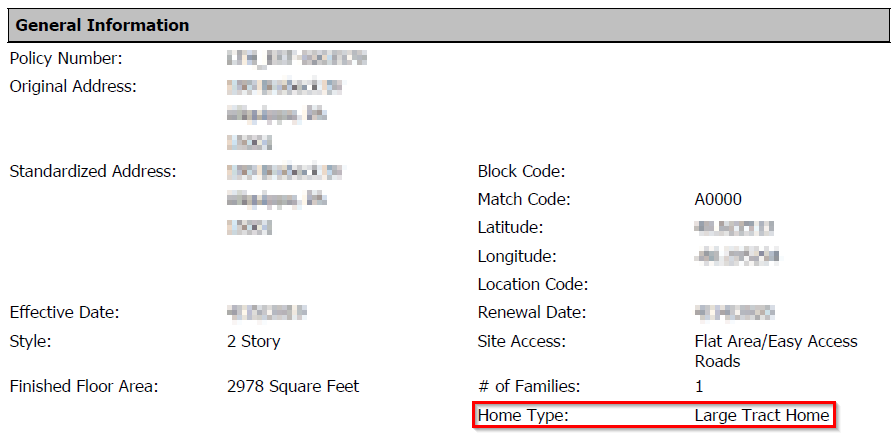Click the highlighted Home Type label
Screen dimensions: 895x433
tap(523, 415)
